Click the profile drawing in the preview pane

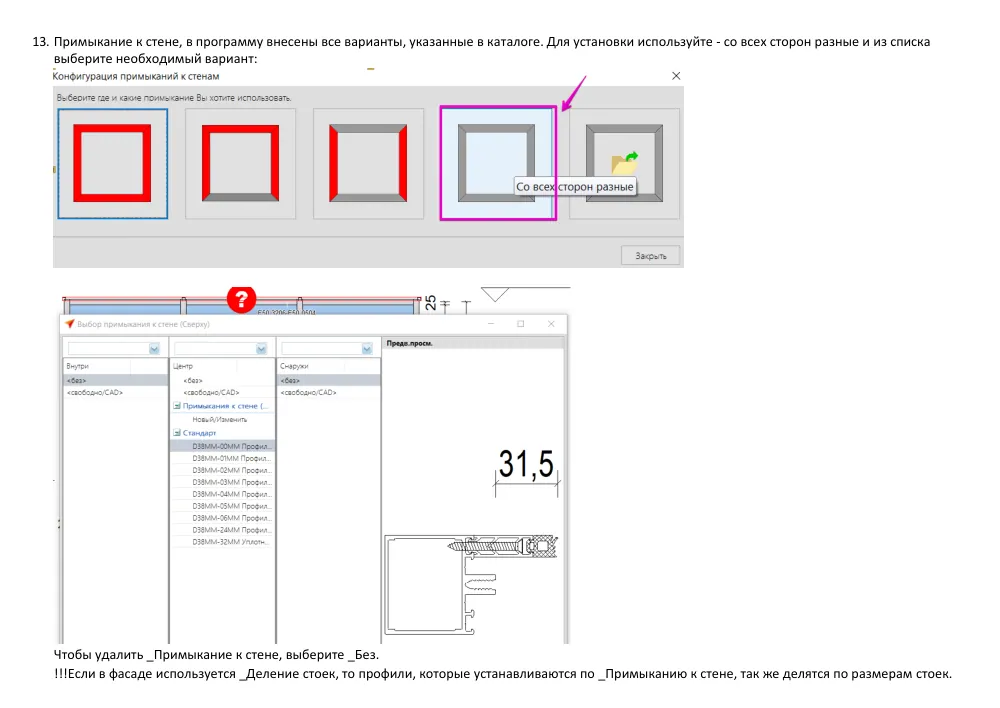coord(471,585)
